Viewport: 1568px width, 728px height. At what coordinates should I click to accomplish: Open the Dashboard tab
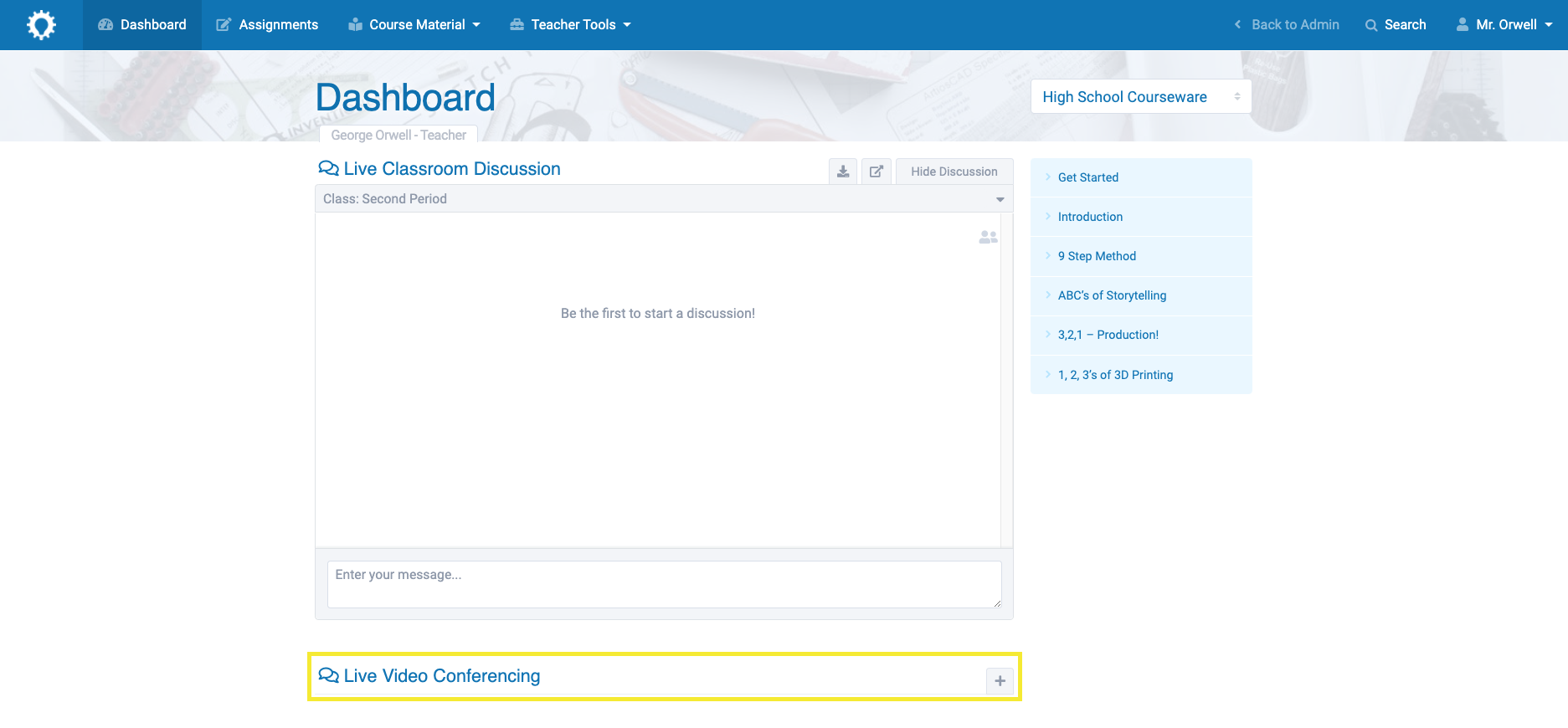click(x=142, y=25)
